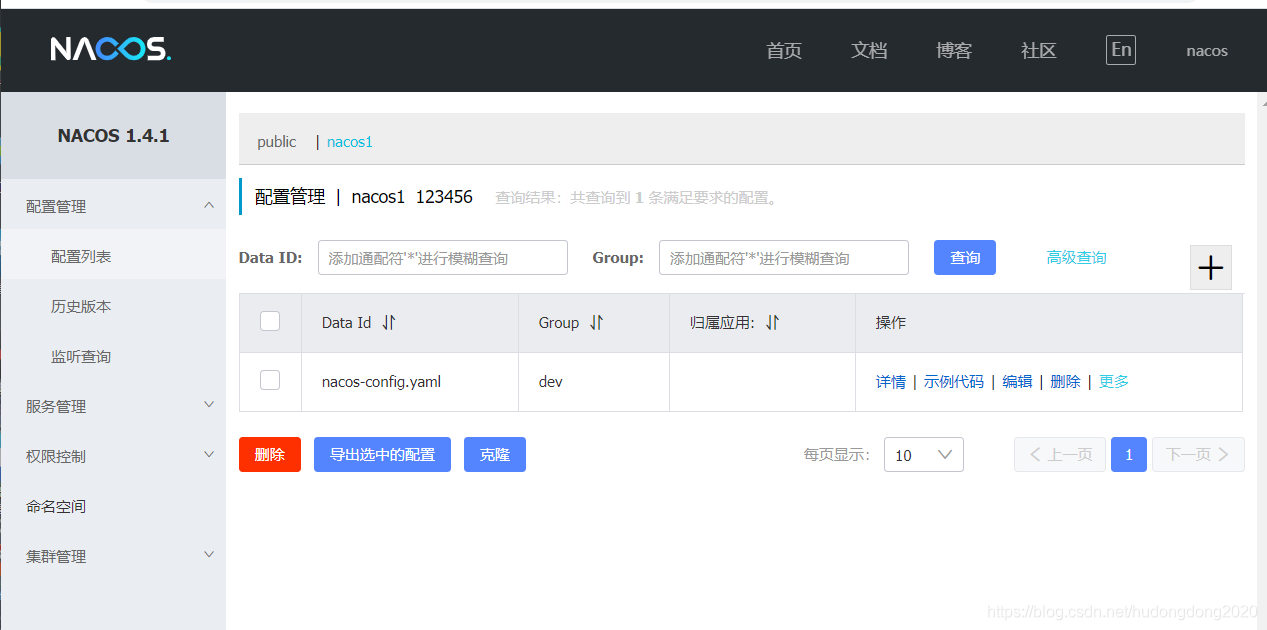Image resolution: width=1267 pixels, height=630 pixels.
Task: Click the NACOS logo in header
Action: coord(111,49)
